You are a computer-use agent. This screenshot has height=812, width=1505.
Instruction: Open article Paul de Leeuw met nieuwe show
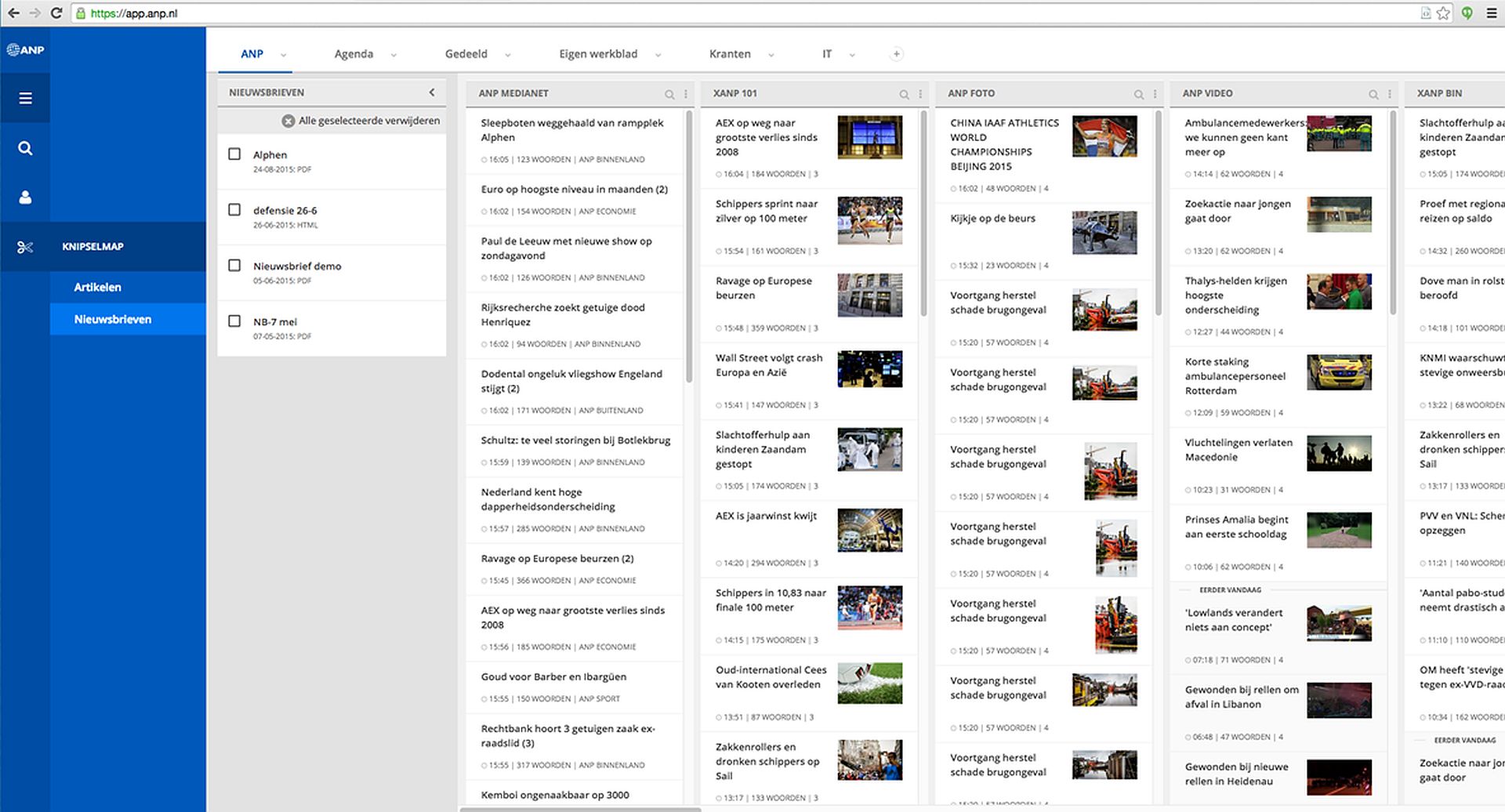(566, 248)
